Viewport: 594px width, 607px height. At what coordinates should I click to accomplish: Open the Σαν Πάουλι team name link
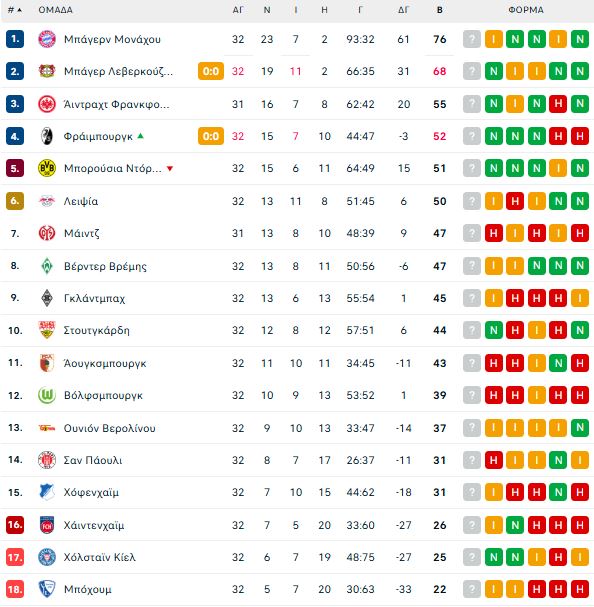[93, 460]
